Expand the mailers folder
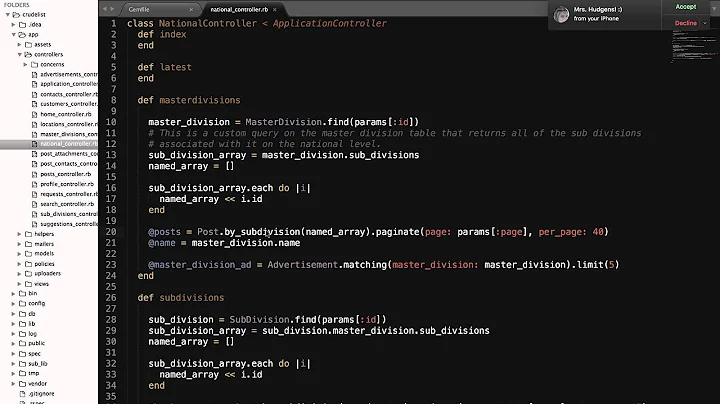720x404 pixels. 19,244
